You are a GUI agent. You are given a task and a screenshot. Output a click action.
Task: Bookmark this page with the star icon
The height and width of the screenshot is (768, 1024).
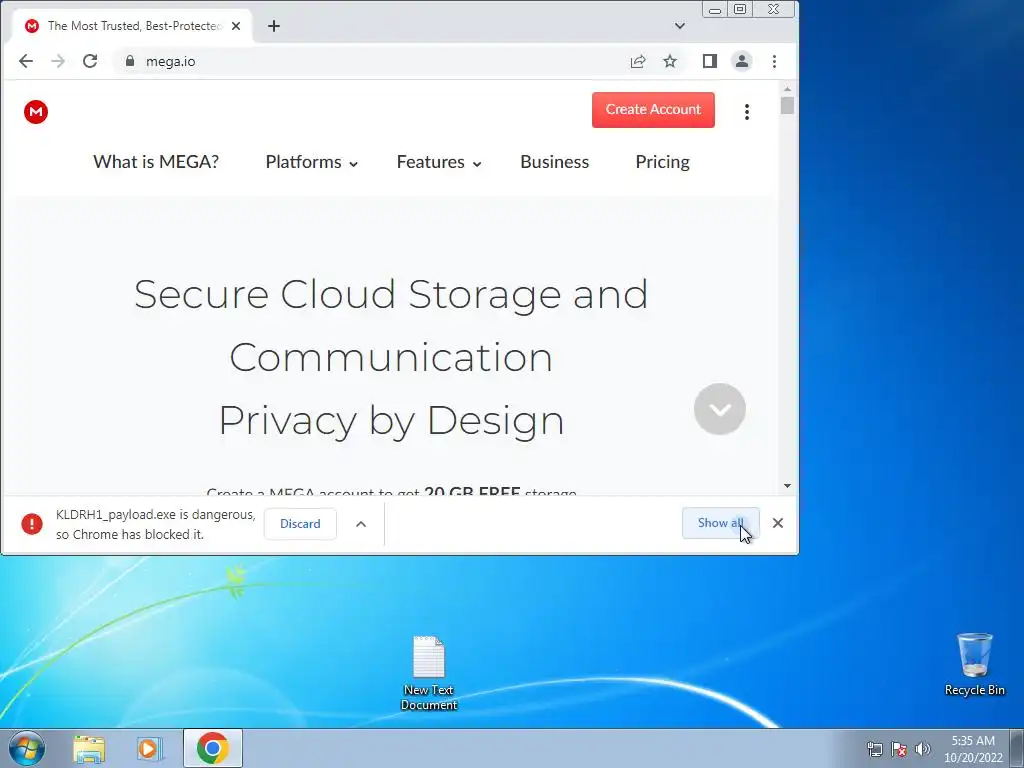click(670, 61)
